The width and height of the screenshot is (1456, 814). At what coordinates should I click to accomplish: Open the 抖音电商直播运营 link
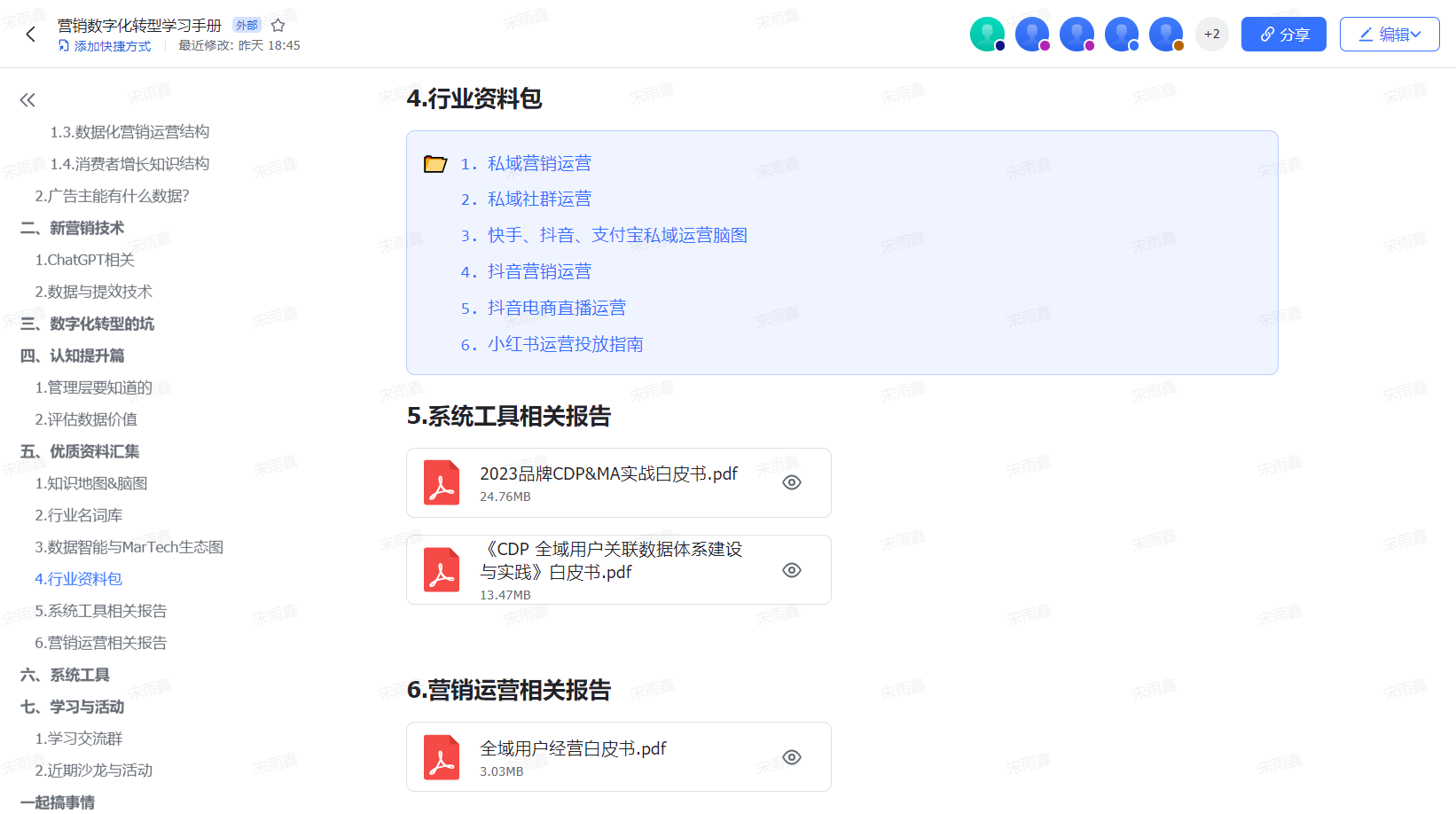[556, 308]
